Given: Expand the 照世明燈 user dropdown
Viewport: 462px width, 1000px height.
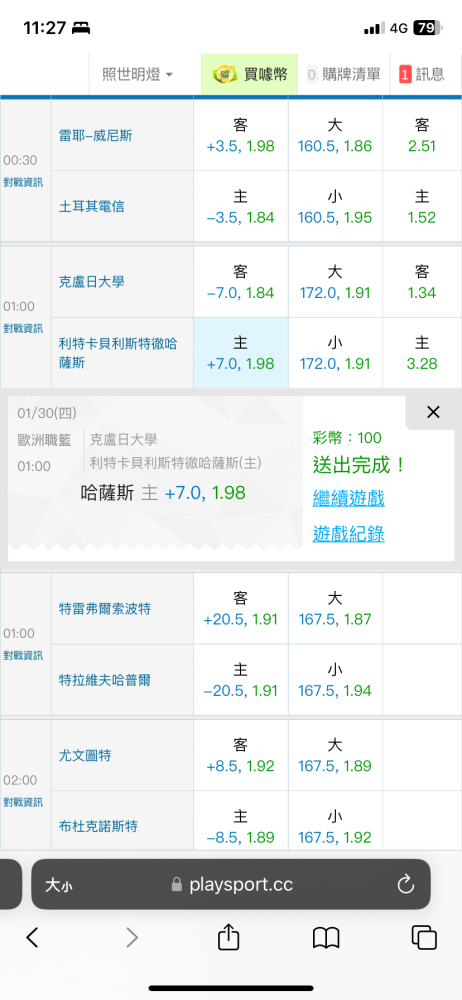Looking at the screenshot, I should pyautogui.click(x=138, y=75).
